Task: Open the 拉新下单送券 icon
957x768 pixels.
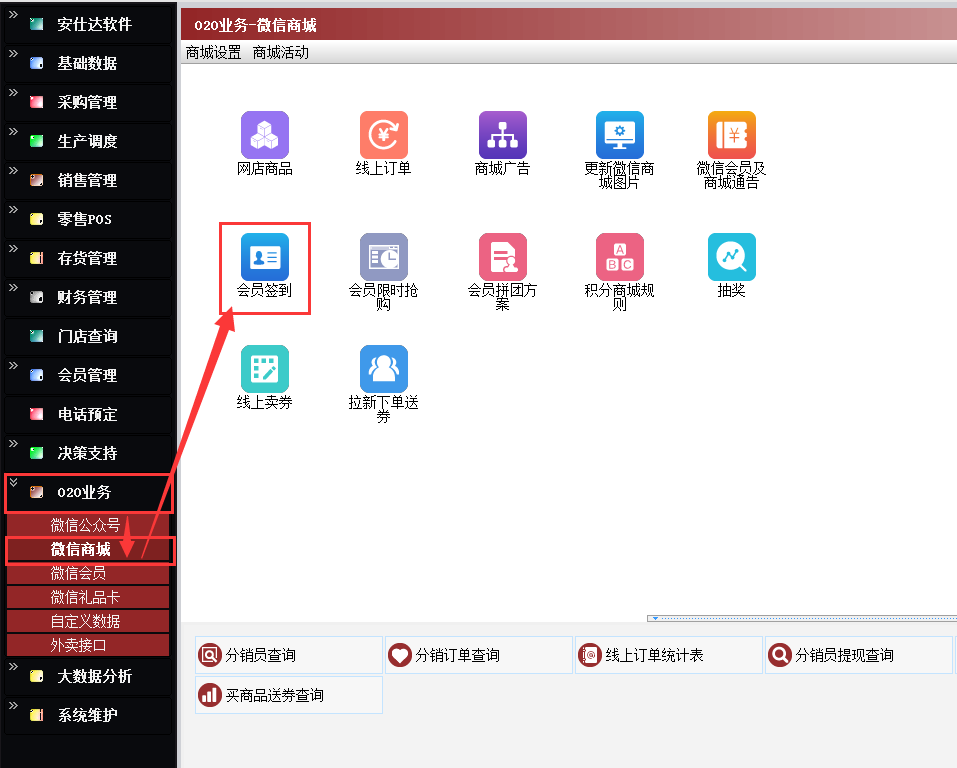Action: (384, 369)
